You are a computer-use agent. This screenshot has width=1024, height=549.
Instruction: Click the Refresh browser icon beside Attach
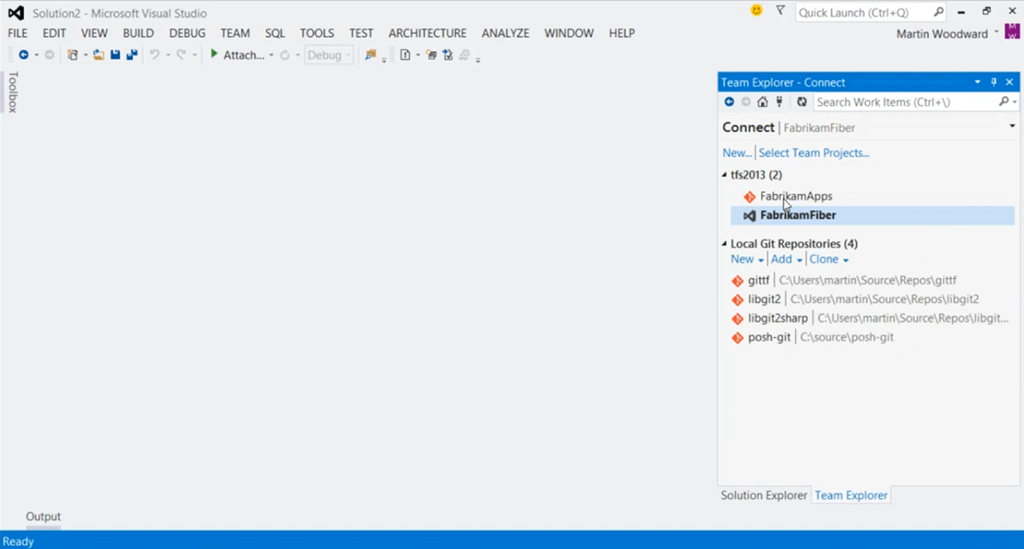[x=285, y=55]
